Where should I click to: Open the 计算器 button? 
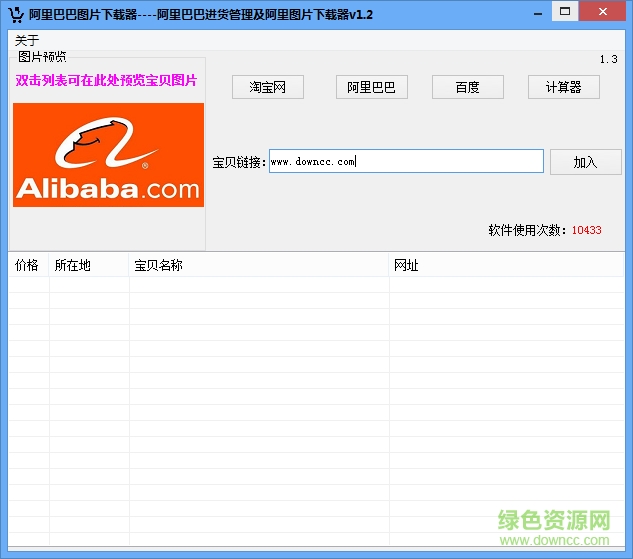point(564,87)
